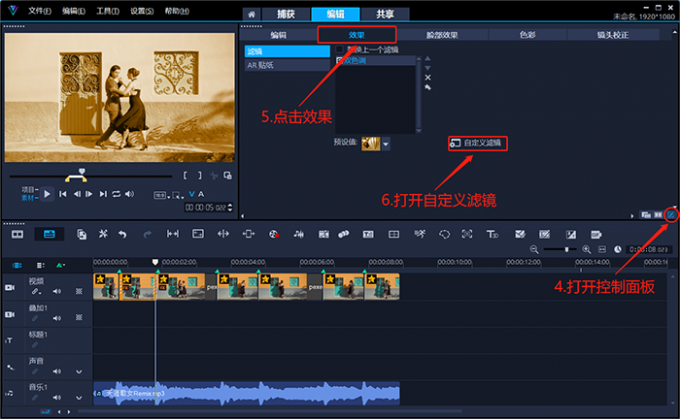Expand the filter preset dropdown
This screenshot has height=419, width=680.
pos(386,144)
